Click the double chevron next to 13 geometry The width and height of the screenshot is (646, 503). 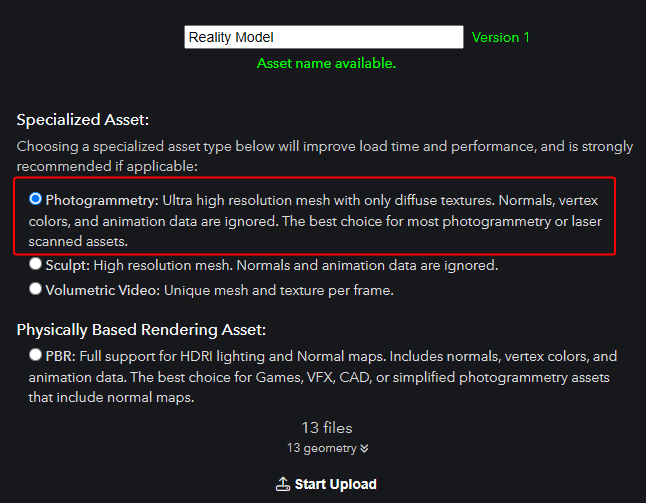(x=364, y=449)
